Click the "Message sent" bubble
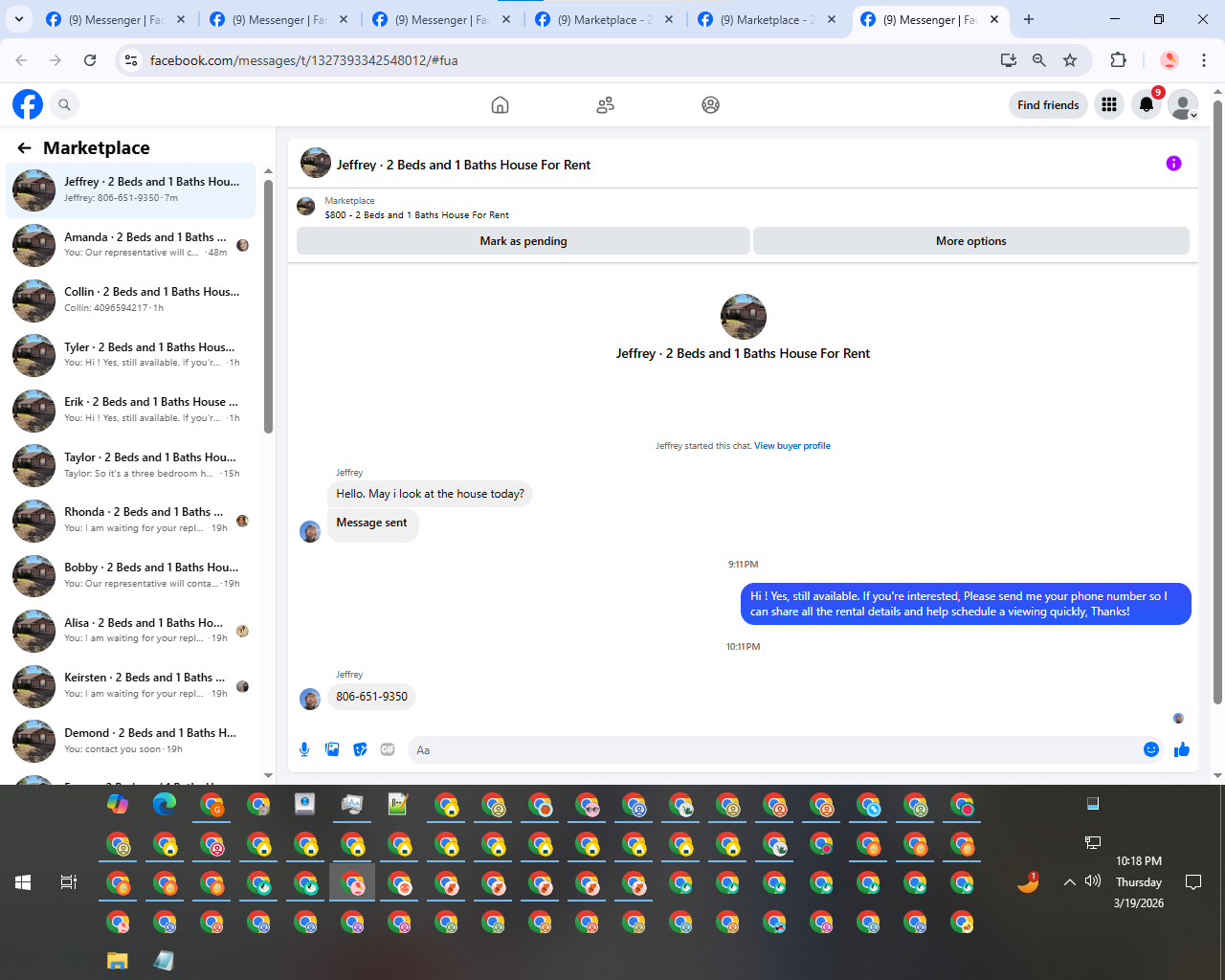The width and height of the screenshot is (1225, 980). tap(372, 525)
